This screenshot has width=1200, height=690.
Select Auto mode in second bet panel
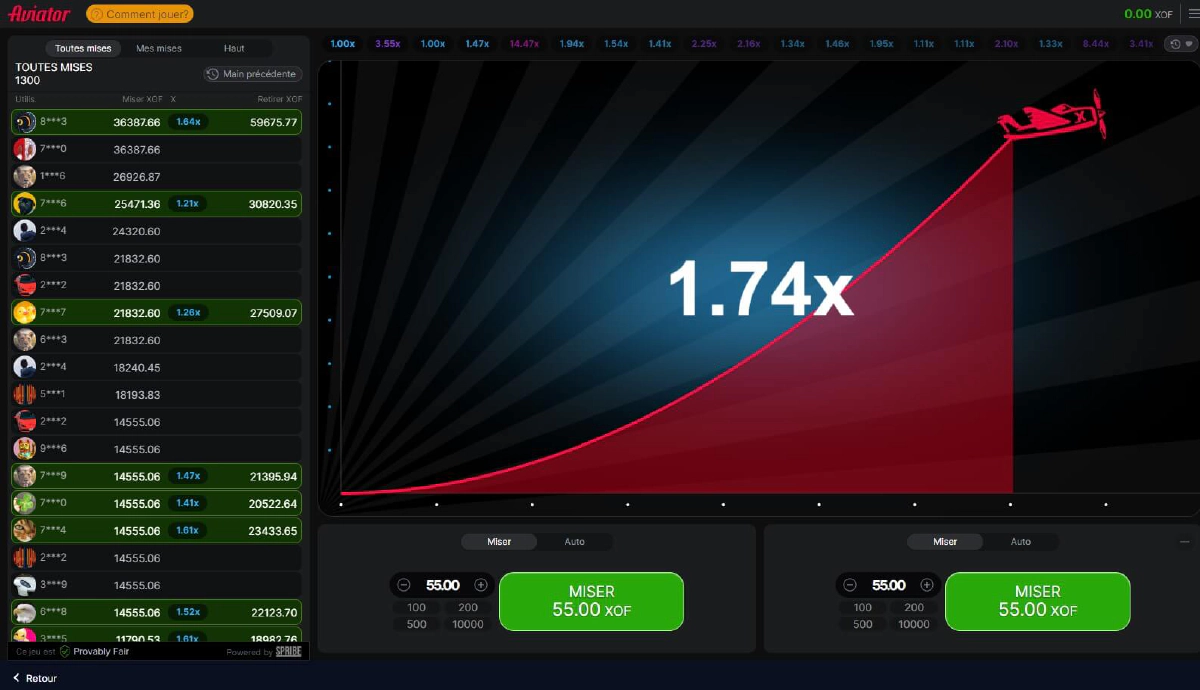coord(1021,542)
